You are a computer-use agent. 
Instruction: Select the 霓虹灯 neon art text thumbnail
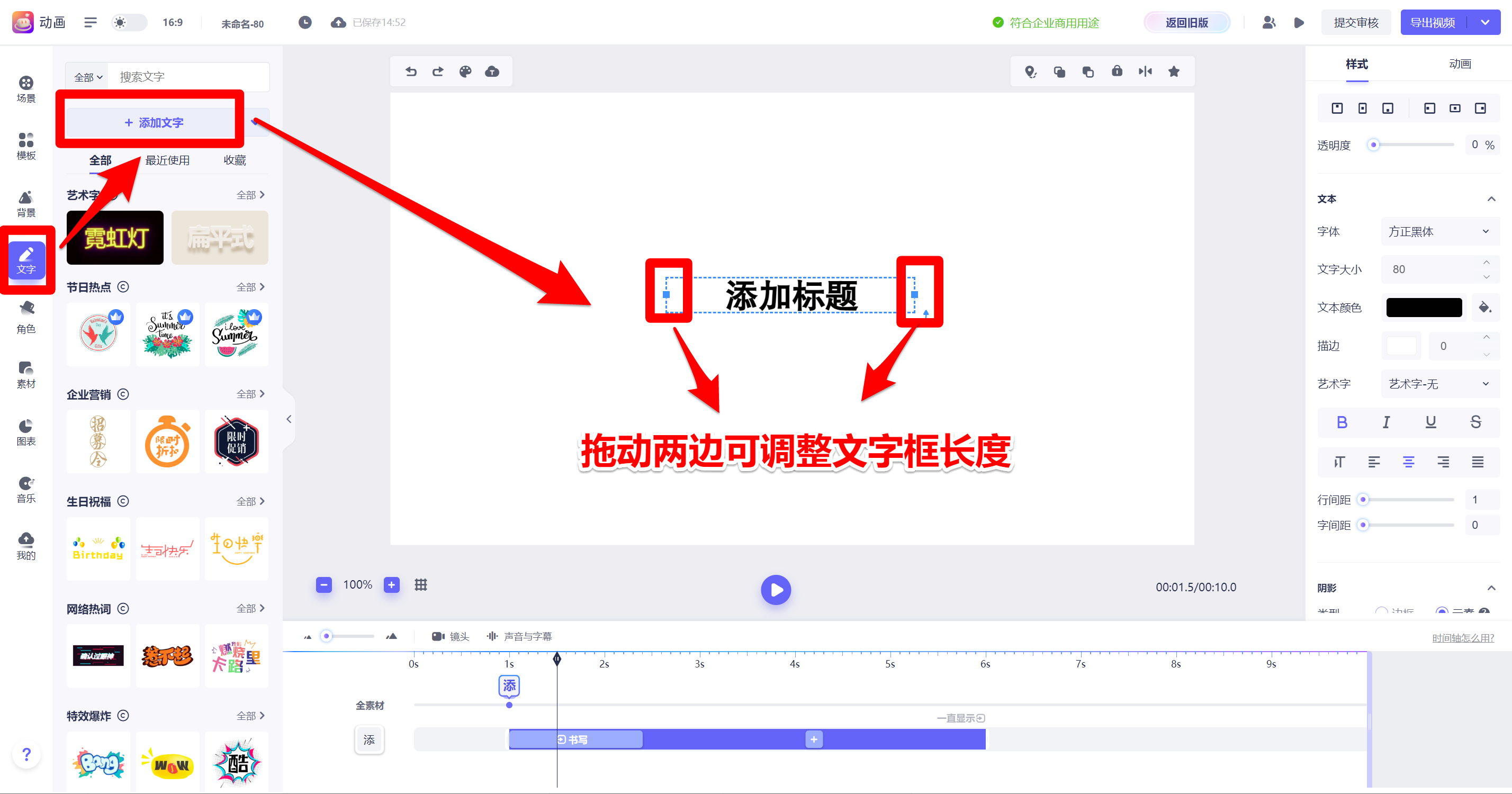(x=115, y=238)
